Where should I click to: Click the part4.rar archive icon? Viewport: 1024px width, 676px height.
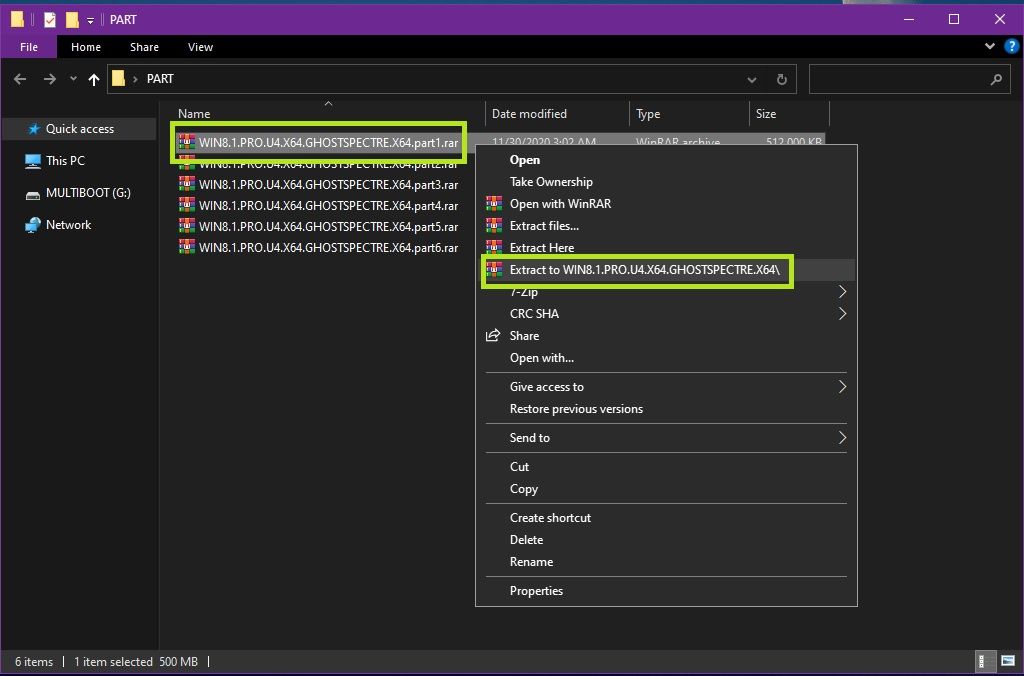tap(187, 205)
